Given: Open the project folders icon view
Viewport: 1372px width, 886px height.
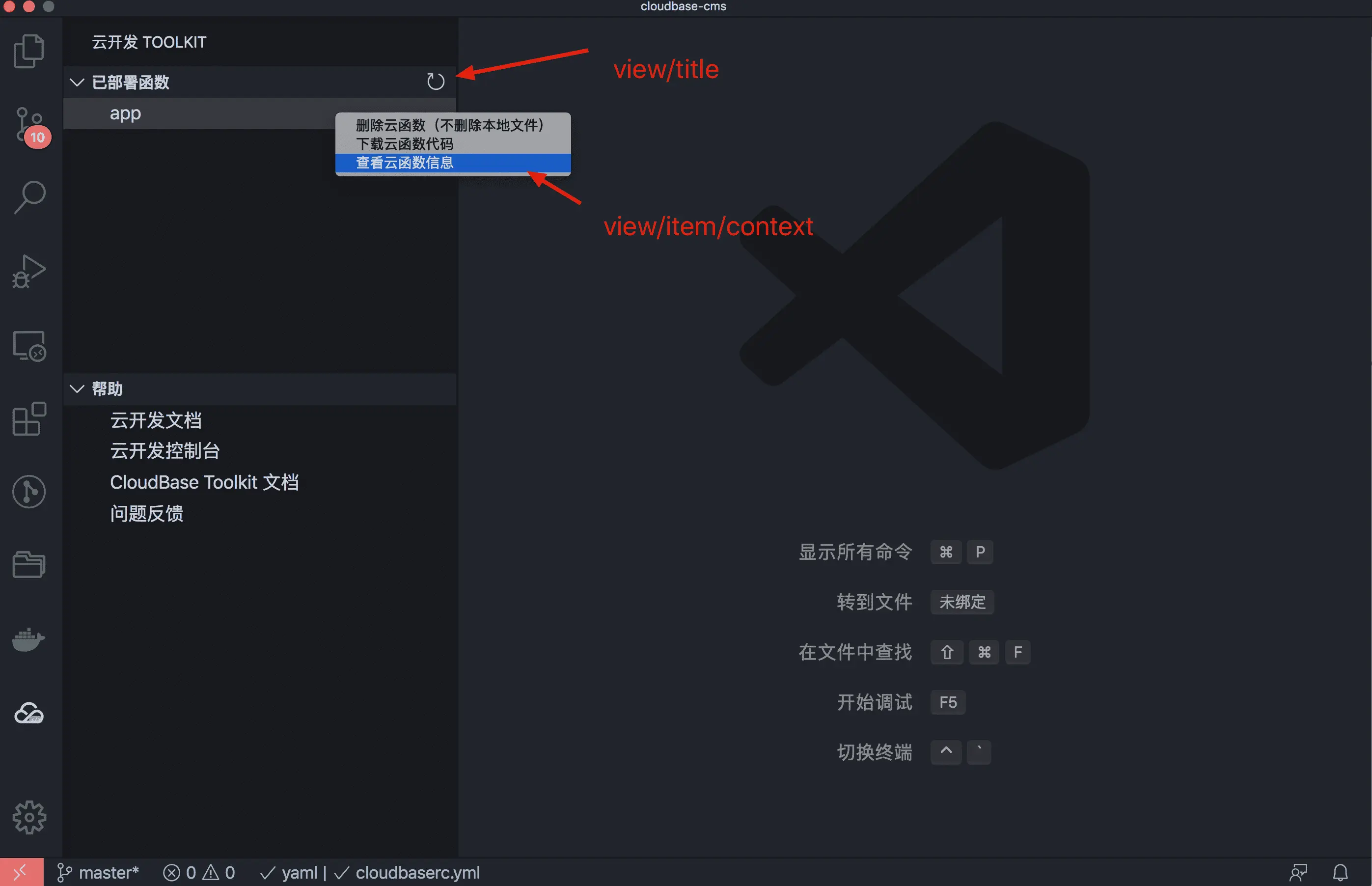Looking at the screenshot, I should [x=29, y=564].
